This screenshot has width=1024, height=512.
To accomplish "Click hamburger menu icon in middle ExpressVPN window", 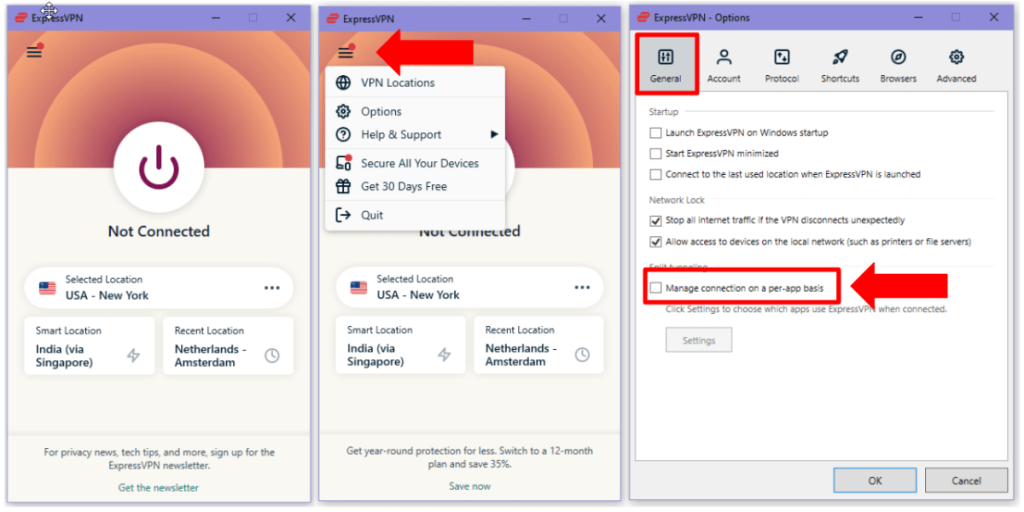I will coord(345,52).
